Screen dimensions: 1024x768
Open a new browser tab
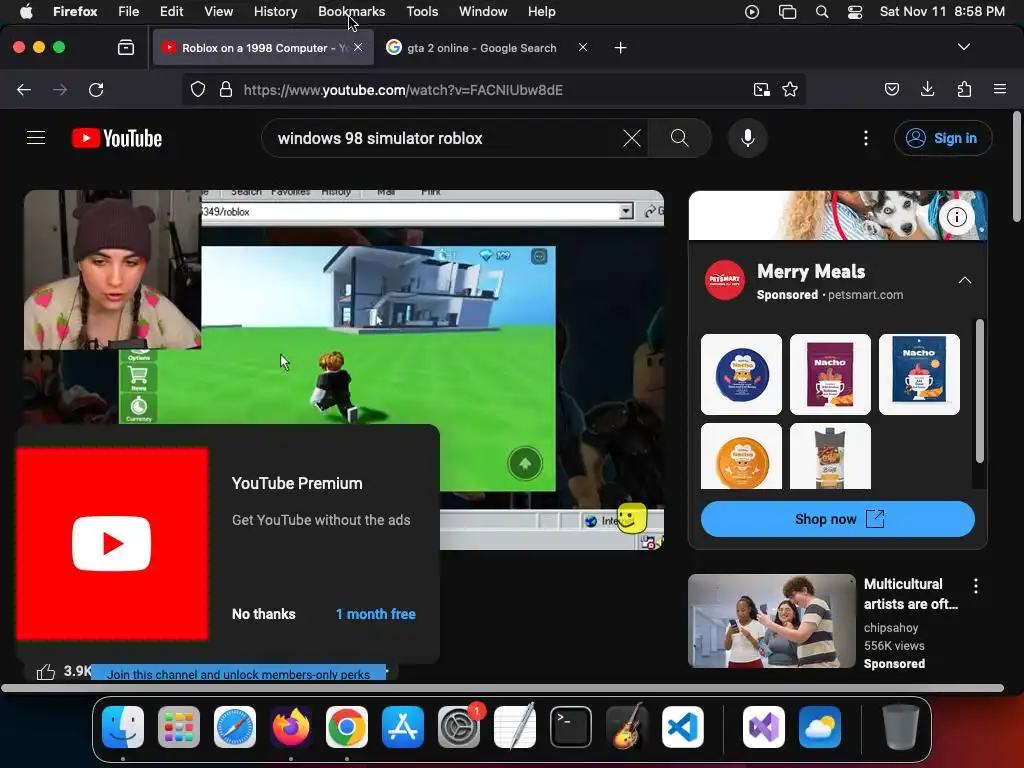(x=620, y=48)
